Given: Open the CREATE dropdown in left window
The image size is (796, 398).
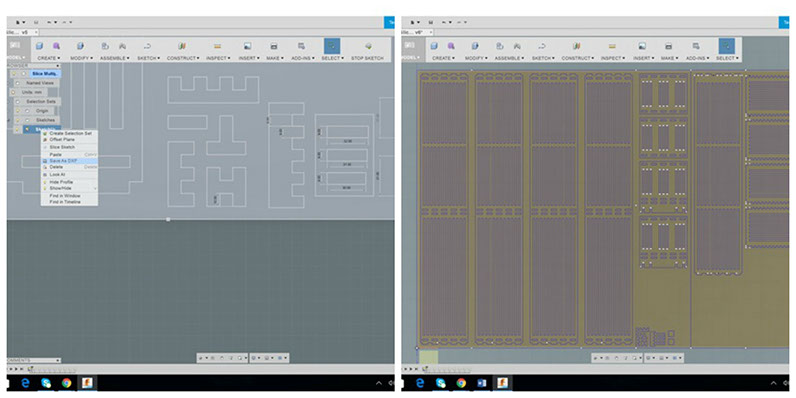Looking at the screenshot, I should (x=49, y=58).
